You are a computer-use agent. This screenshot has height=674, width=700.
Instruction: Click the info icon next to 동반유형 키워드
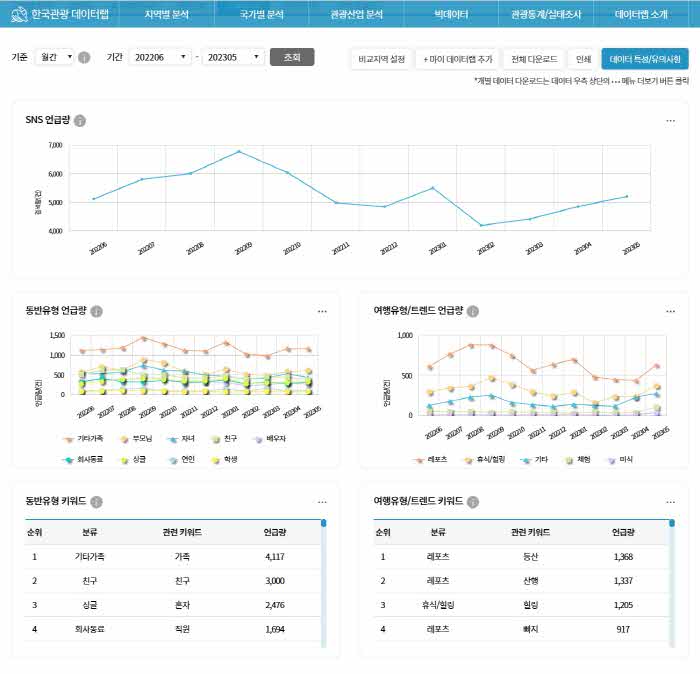(x=97, y=502)
